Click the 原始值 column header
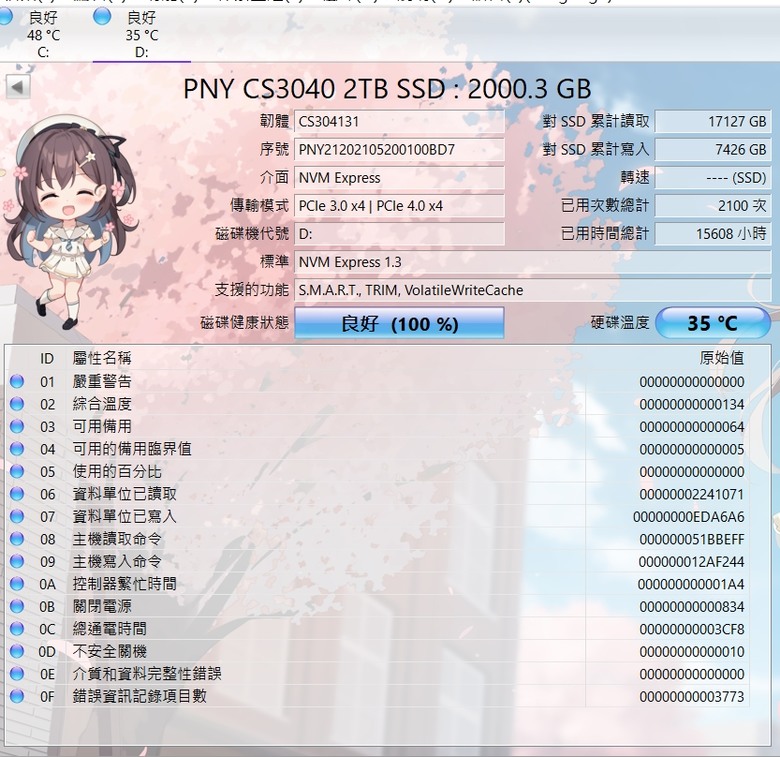Image resolution: width=780 pixels, height=757 pixels. (722, 358)
